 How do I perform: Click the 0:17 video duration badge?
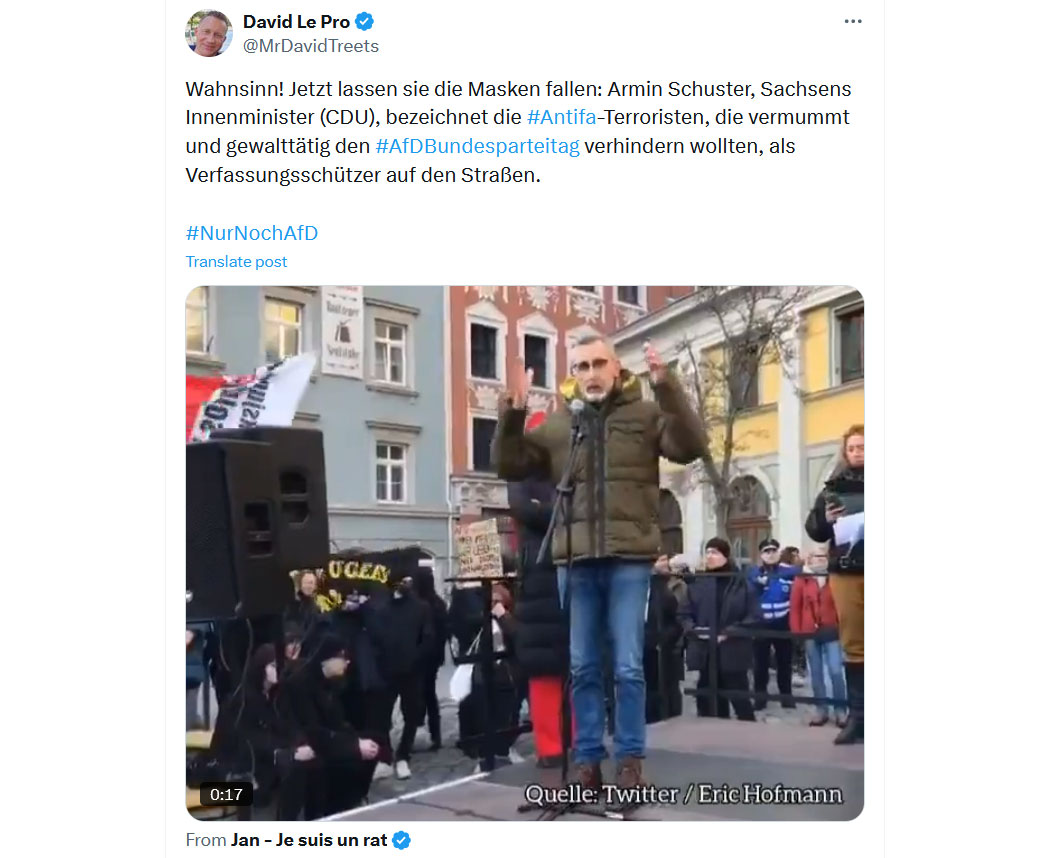coord(226,794)
